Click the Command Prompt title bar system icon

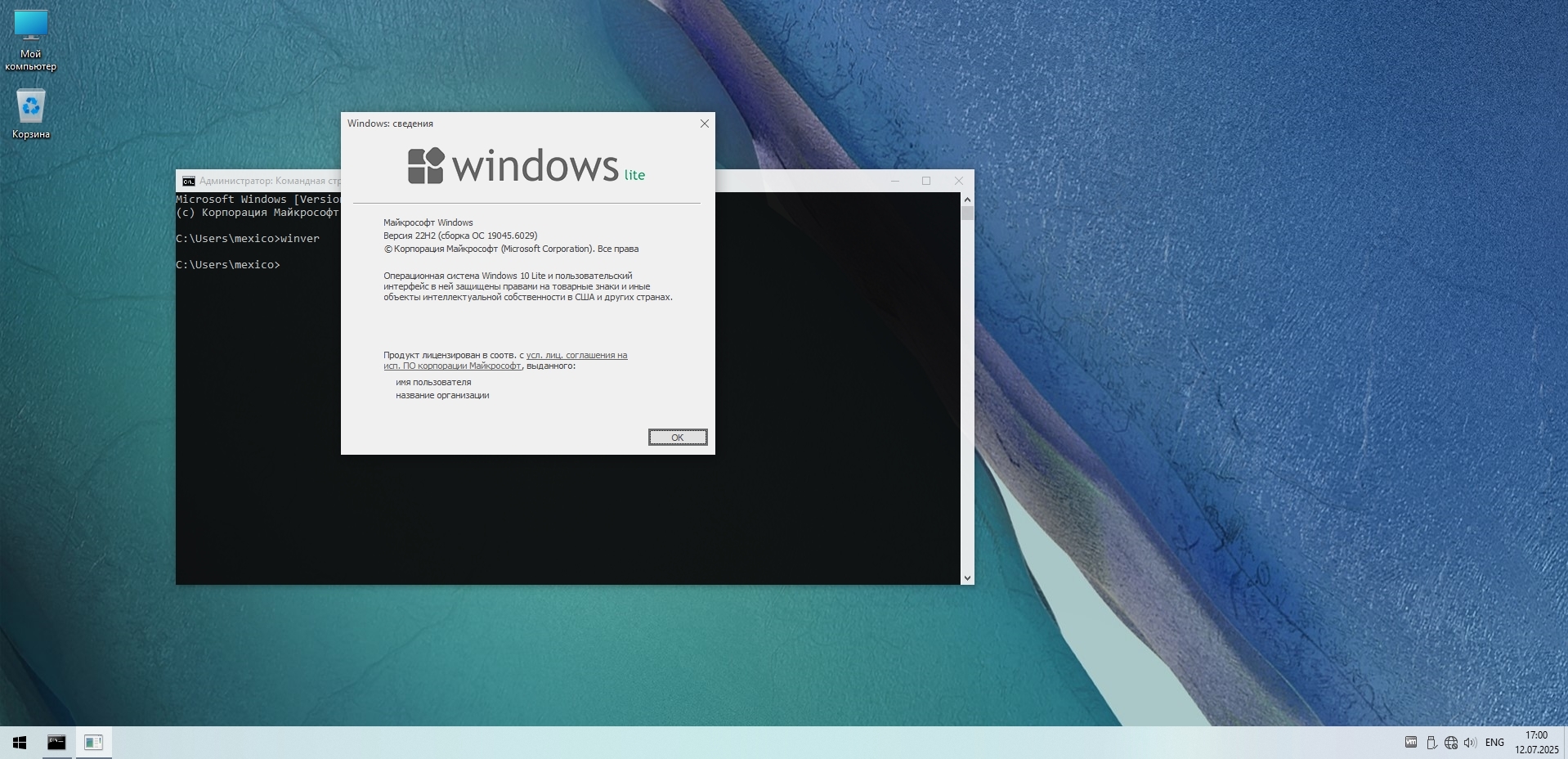tap(189, 181)
